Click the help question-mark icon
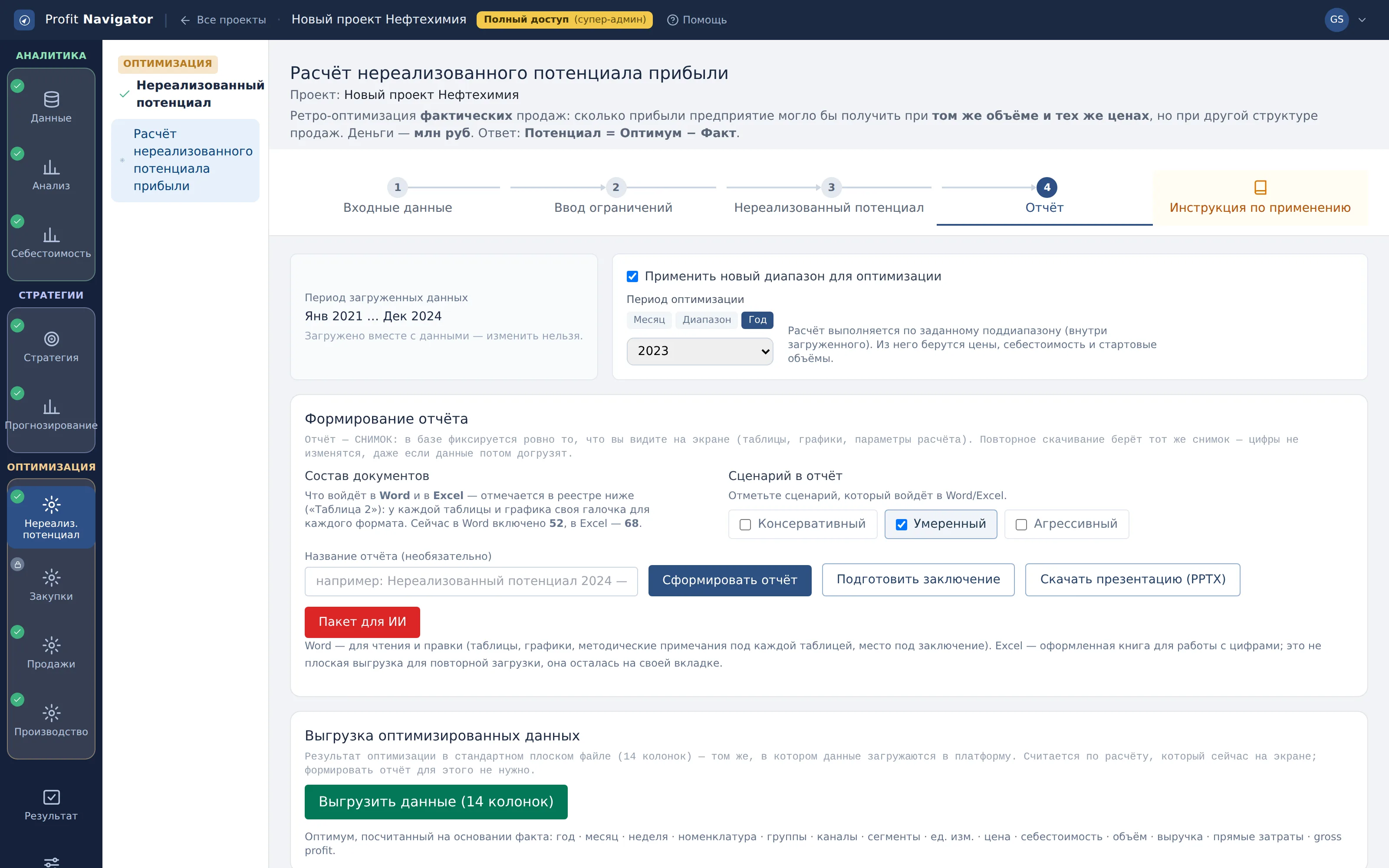Viewport: 1389px width, 868px height. [673, 20]
